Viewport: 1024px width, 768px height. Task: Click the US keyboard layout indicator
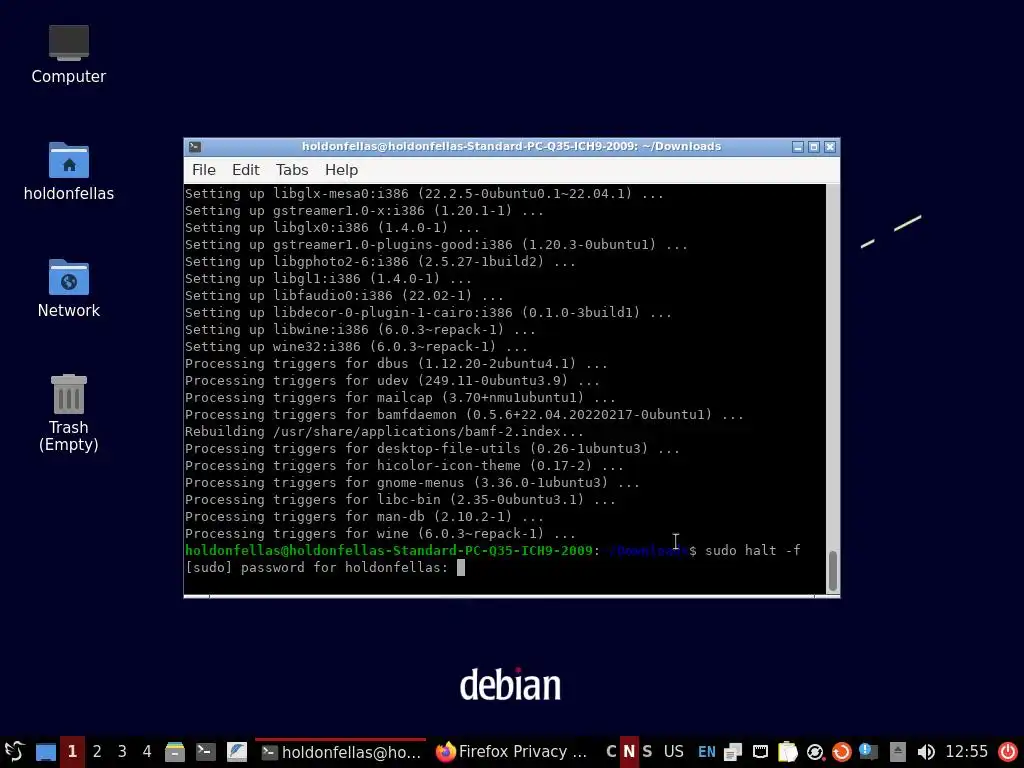coord(673,752)
